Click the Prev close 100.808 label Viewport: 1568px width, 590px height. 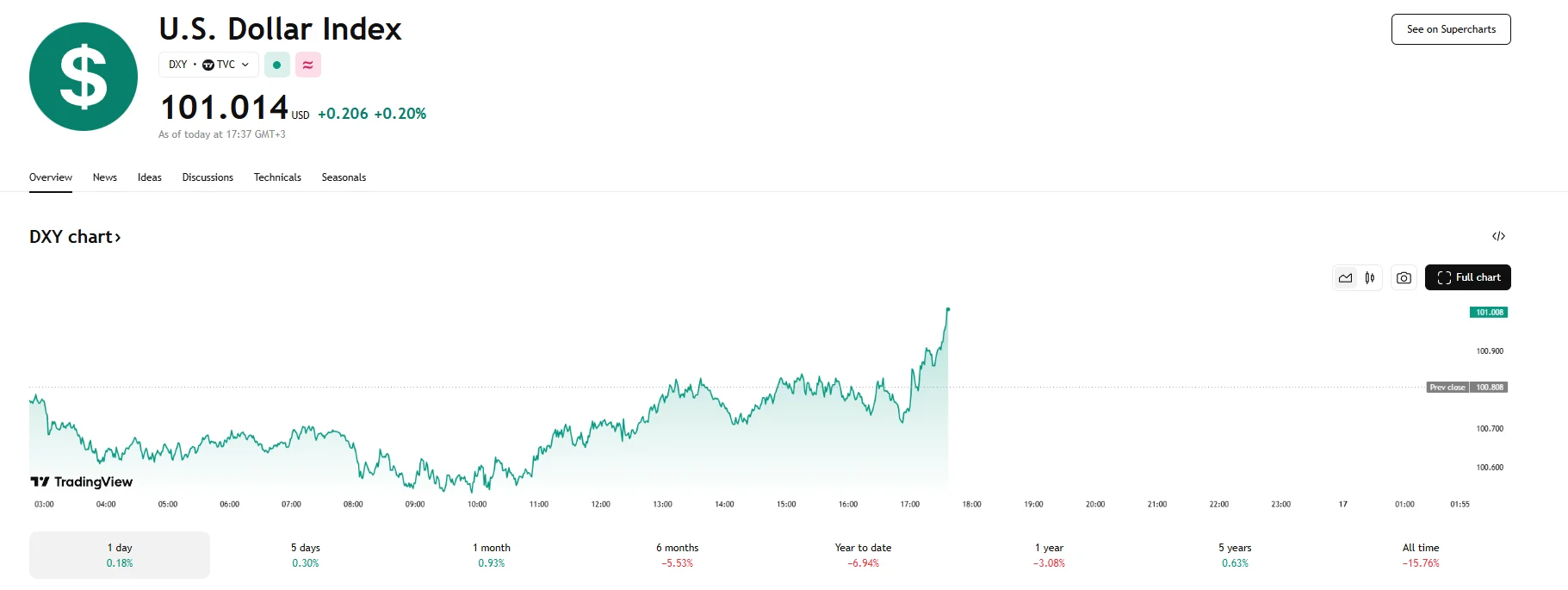pyautogui.click(x=1466, y=388)
